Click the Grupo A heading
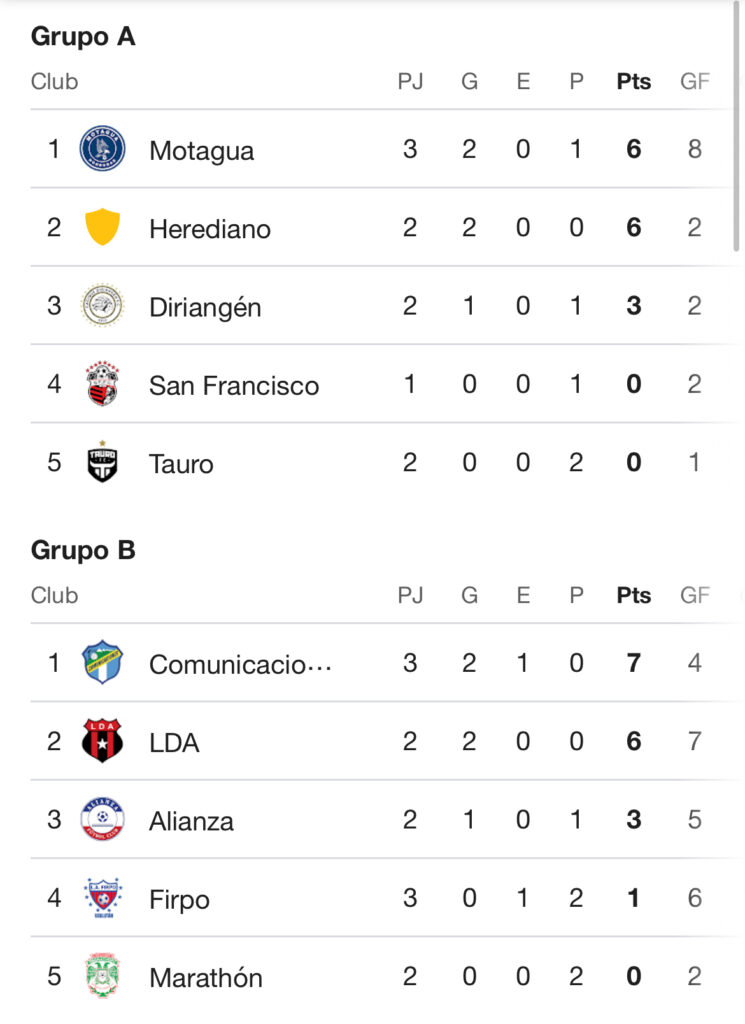Screen dimensions: 745x1024 pos(83,36)
